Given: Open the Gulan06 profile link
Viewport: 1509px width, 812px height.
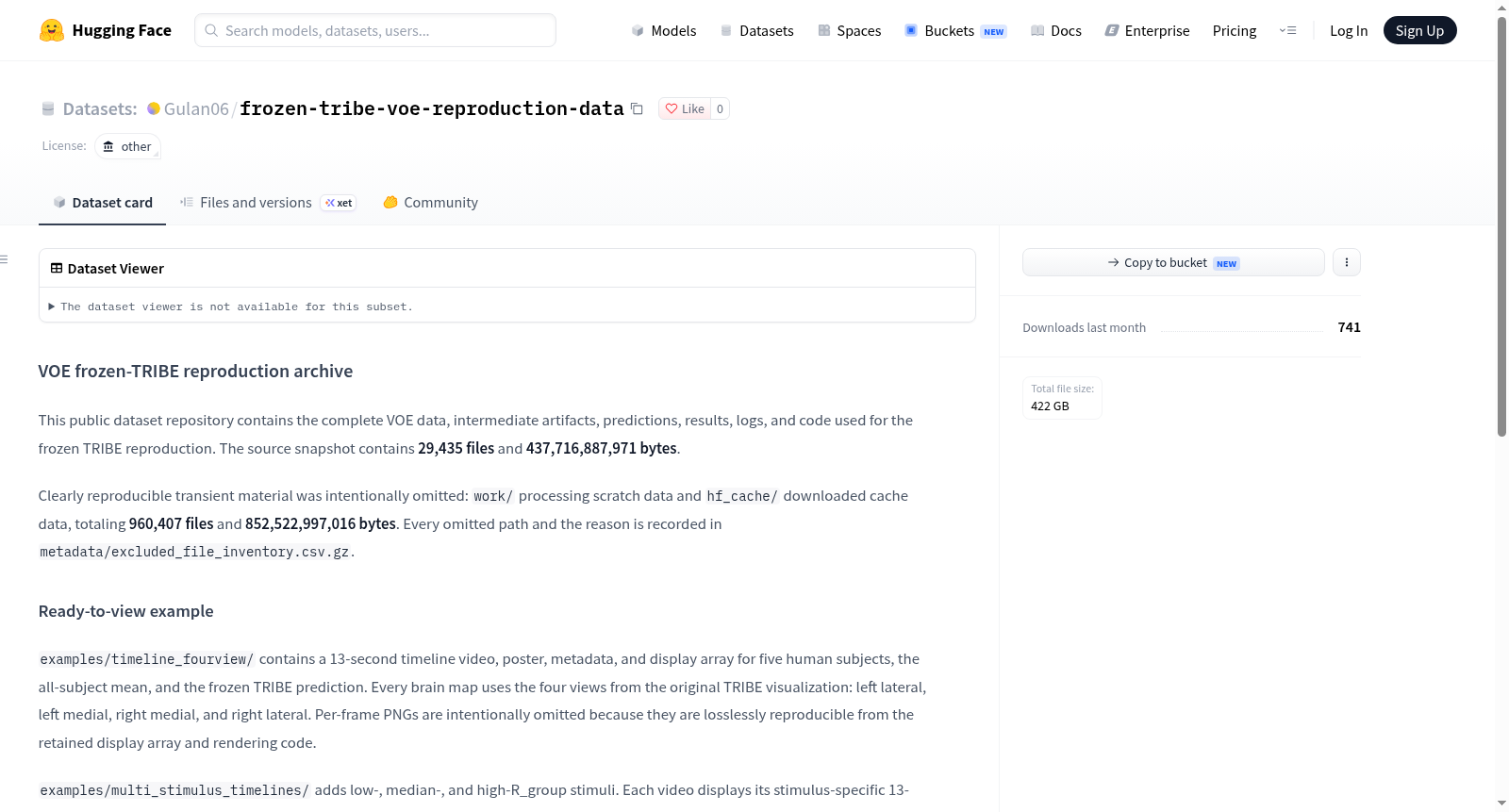Looking at the screenshot, I should (x=196, y=108).
